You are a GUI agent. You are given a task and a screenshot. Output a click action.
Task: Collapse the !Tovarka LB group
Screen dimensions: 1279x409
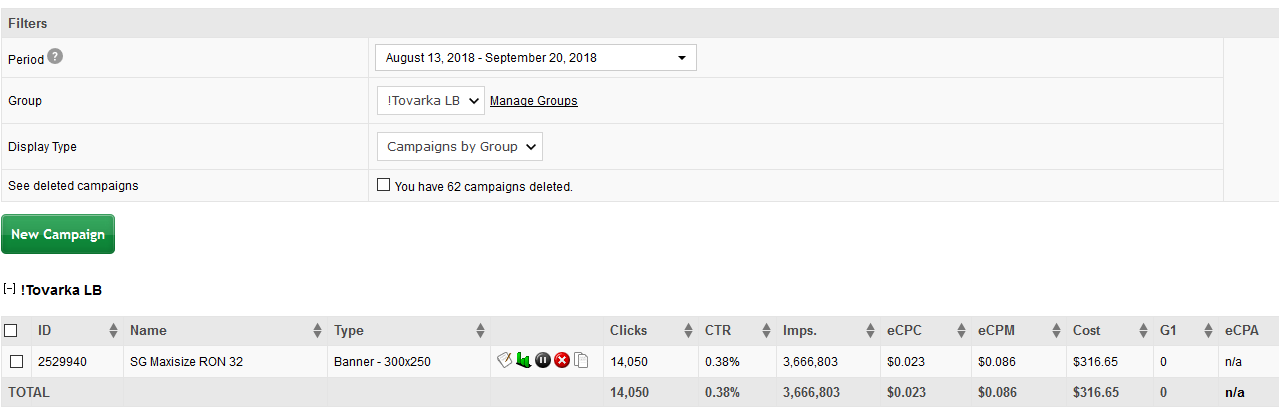pyautogui.click(x=9, y=289)
